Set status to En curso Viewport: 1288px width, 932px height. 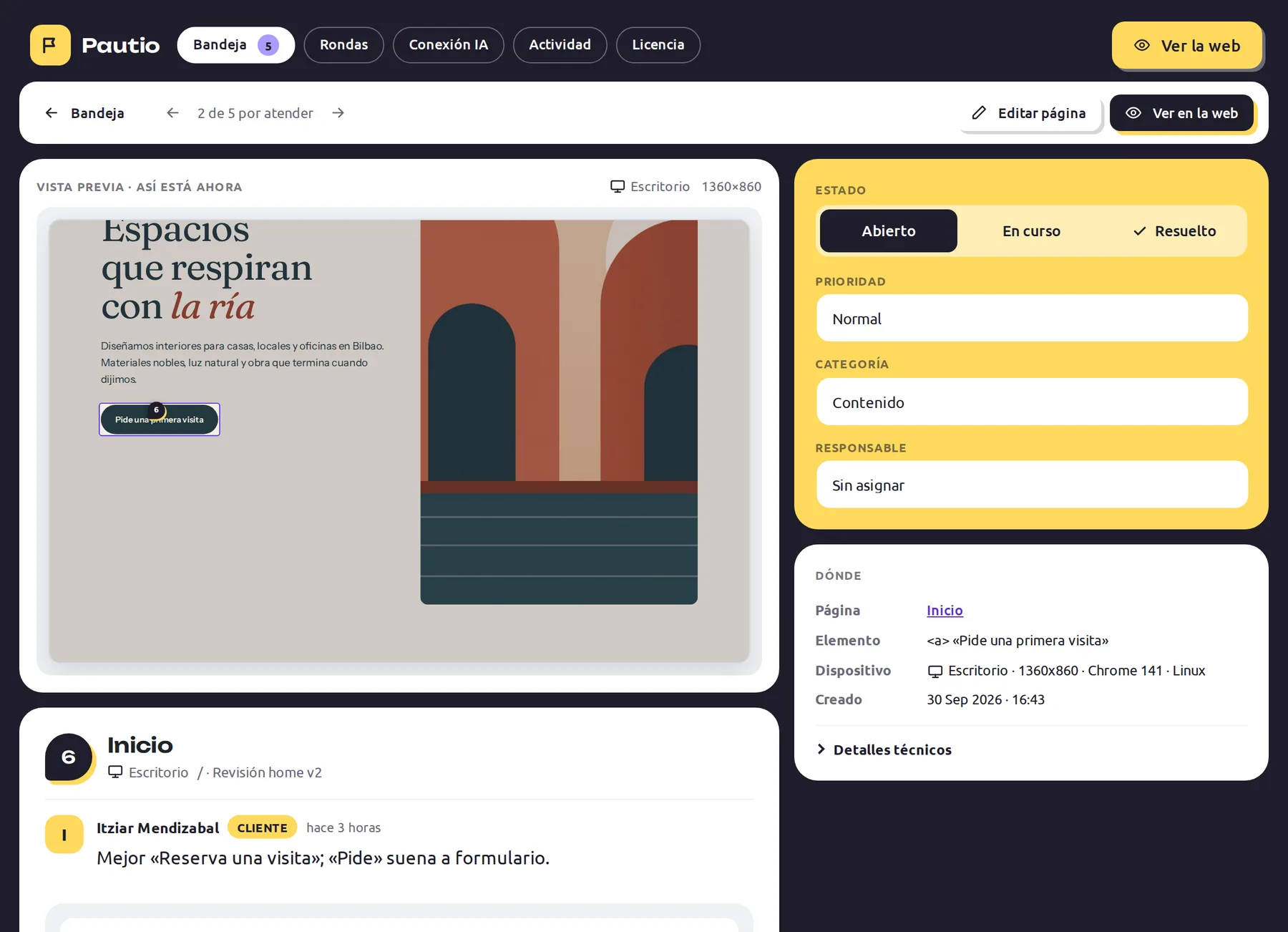(x=1031, y=231)
